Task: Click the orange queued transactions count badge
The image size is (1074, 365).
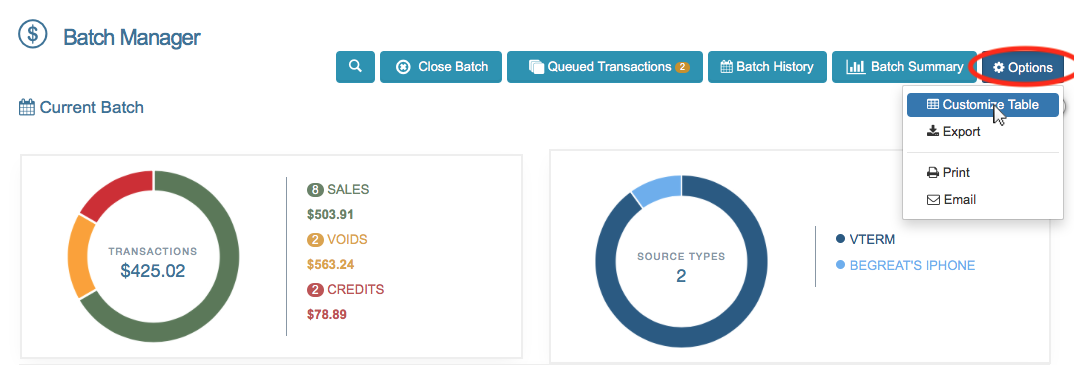Action: tap(682, 67)
